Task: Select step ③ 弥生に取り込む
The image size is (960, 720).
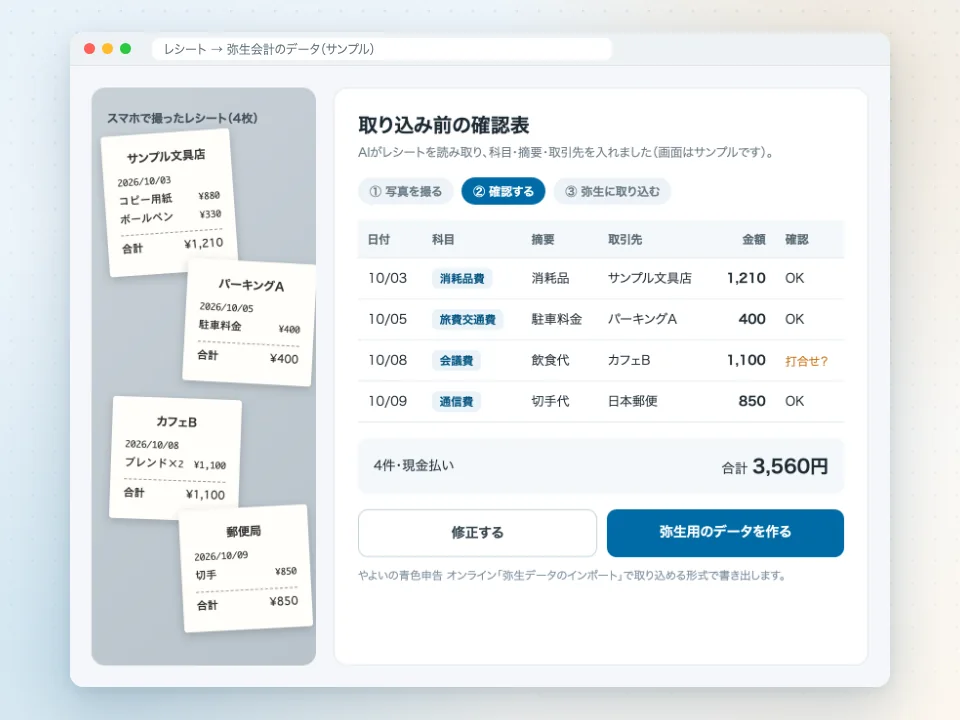Action: pyautogui.click(x=612, y=192)
